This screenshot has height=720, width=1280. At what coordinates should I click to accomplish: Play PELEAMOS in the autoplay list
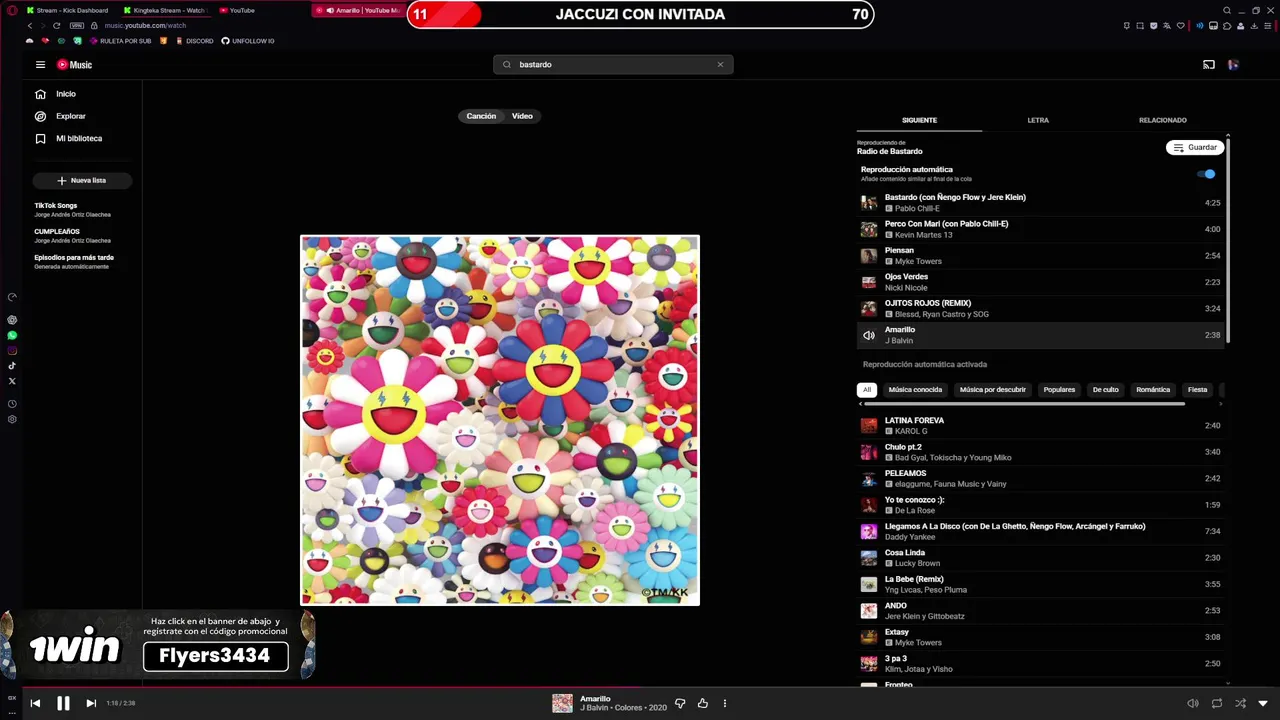[1040, 478]
